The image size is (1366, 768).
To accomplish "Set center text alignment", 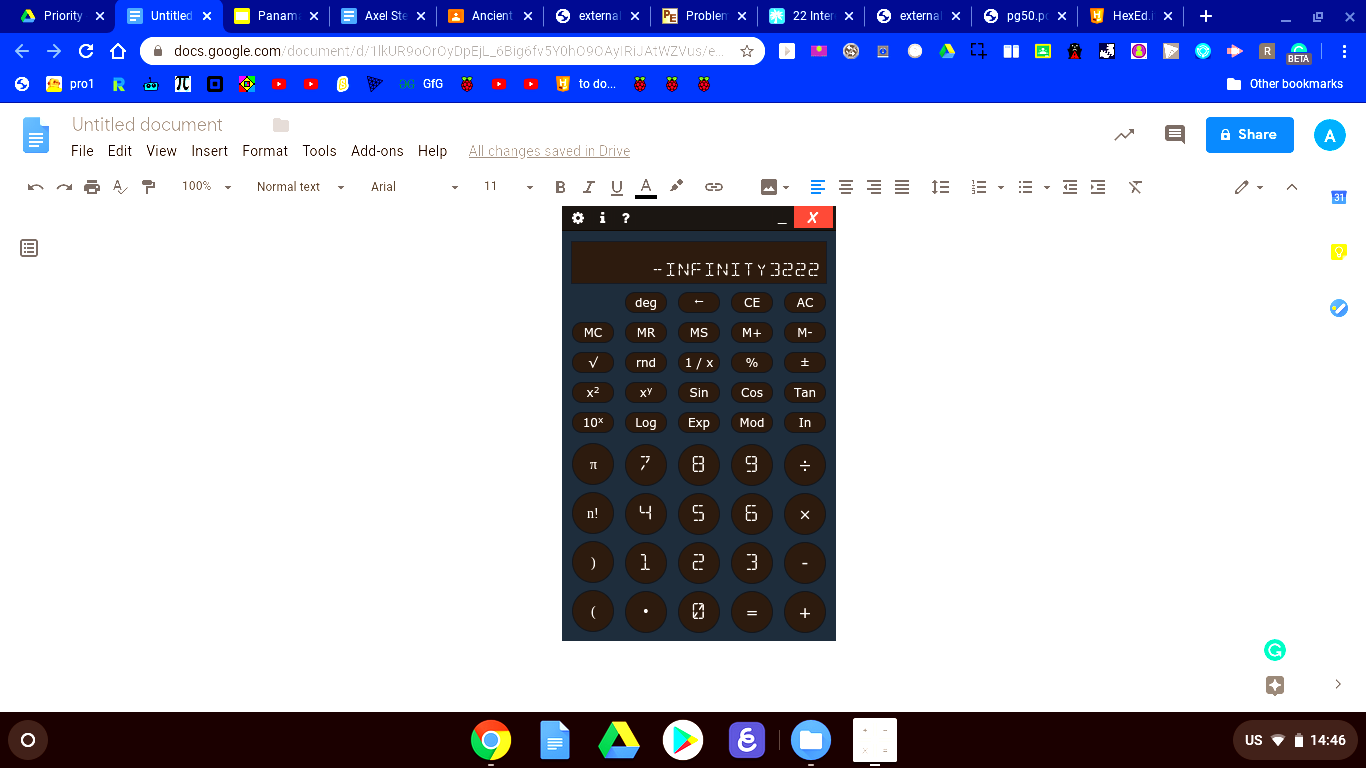I will point(846,187).
